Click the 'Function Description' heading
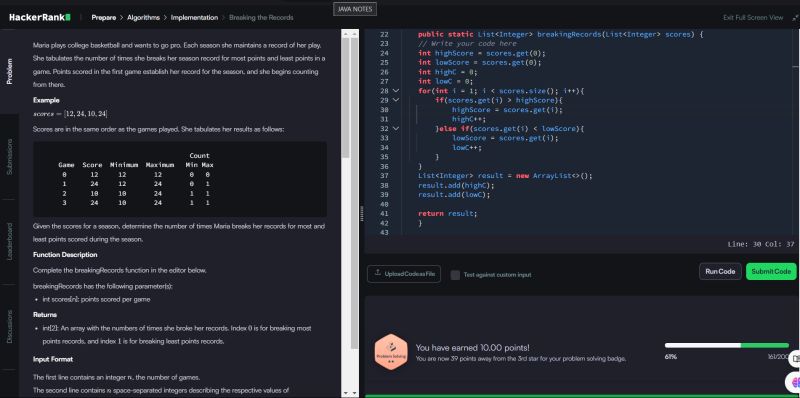The height and width of the screenshot is (398, 800). (65, 255)
